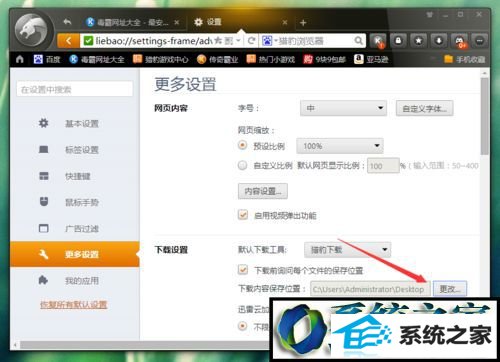Expand the 字号 font size dropdown
This screenshot has height=362, width=500.
pos(343,108)
